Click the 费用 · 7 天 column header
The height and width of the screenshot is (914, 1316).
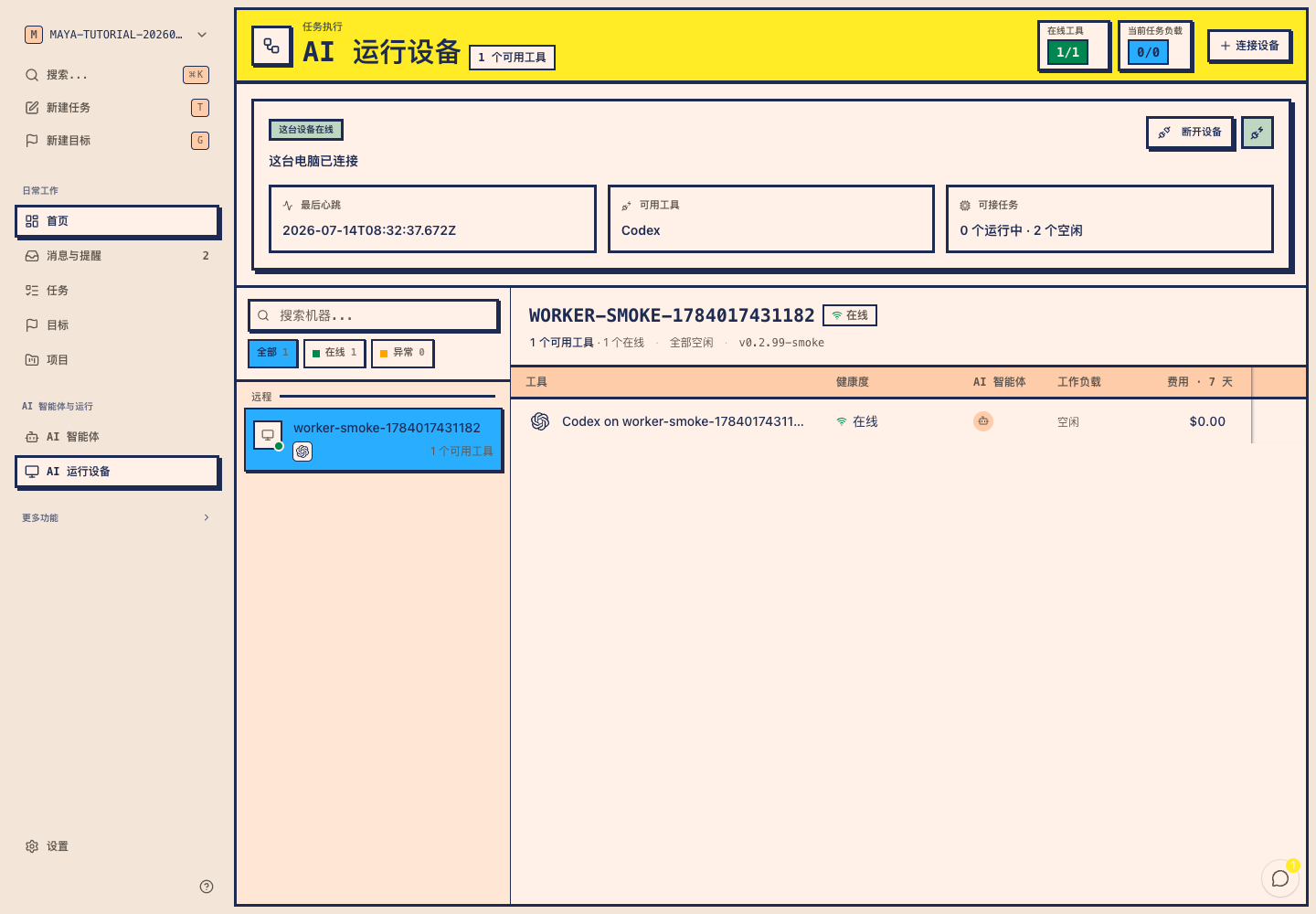click(x=1200, y=382)
